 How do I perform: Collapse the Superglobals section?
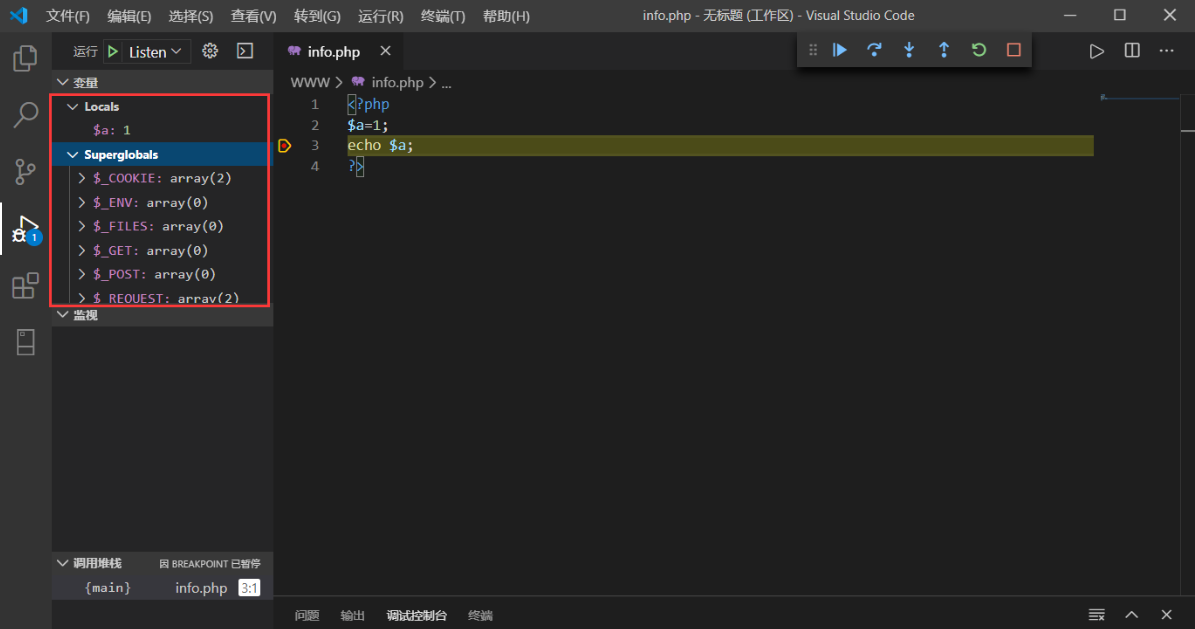[72, 154]
